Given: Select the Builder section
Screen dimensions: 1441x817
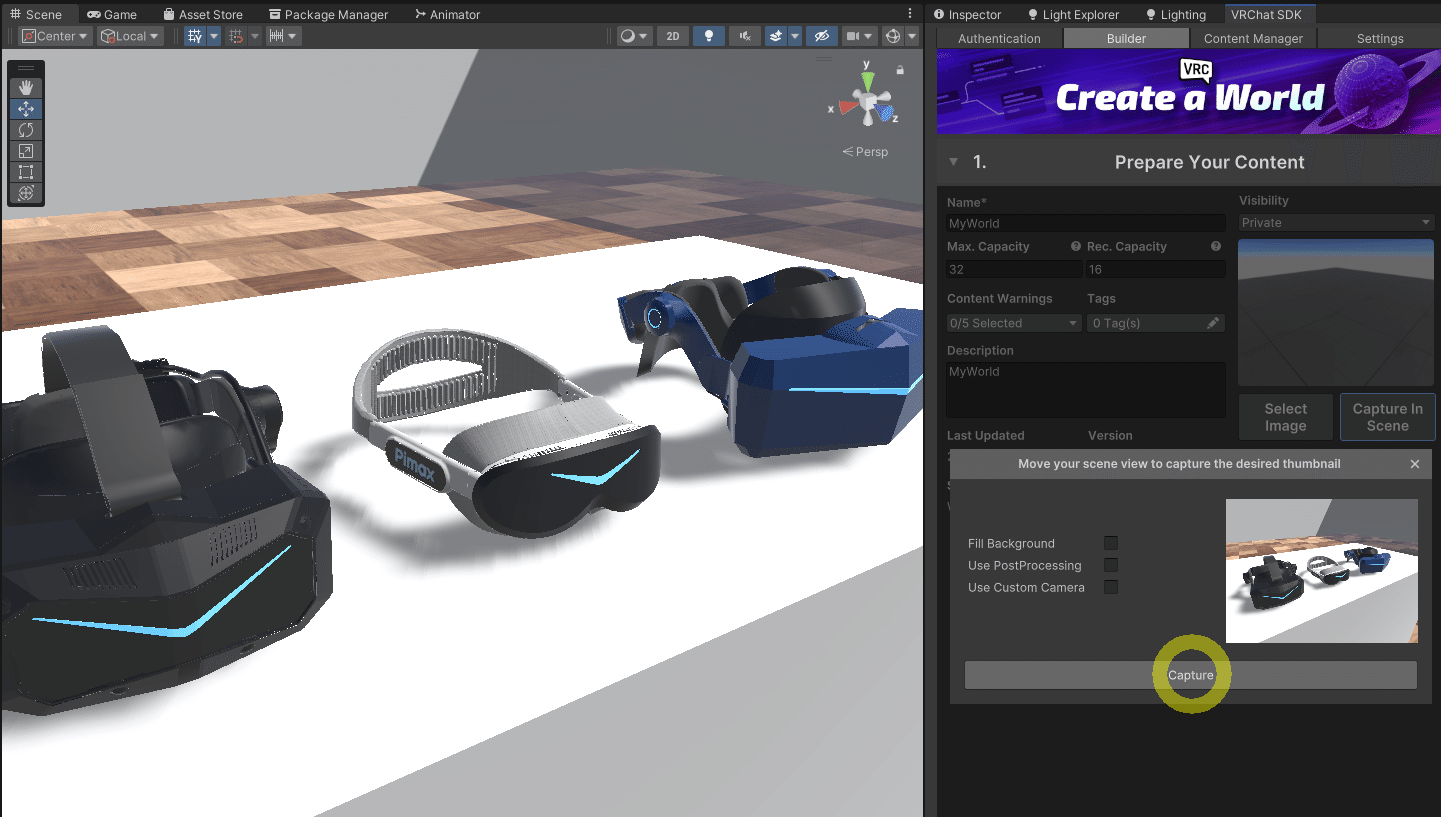Looking at the screenshot, I should tap(1126, 38).
